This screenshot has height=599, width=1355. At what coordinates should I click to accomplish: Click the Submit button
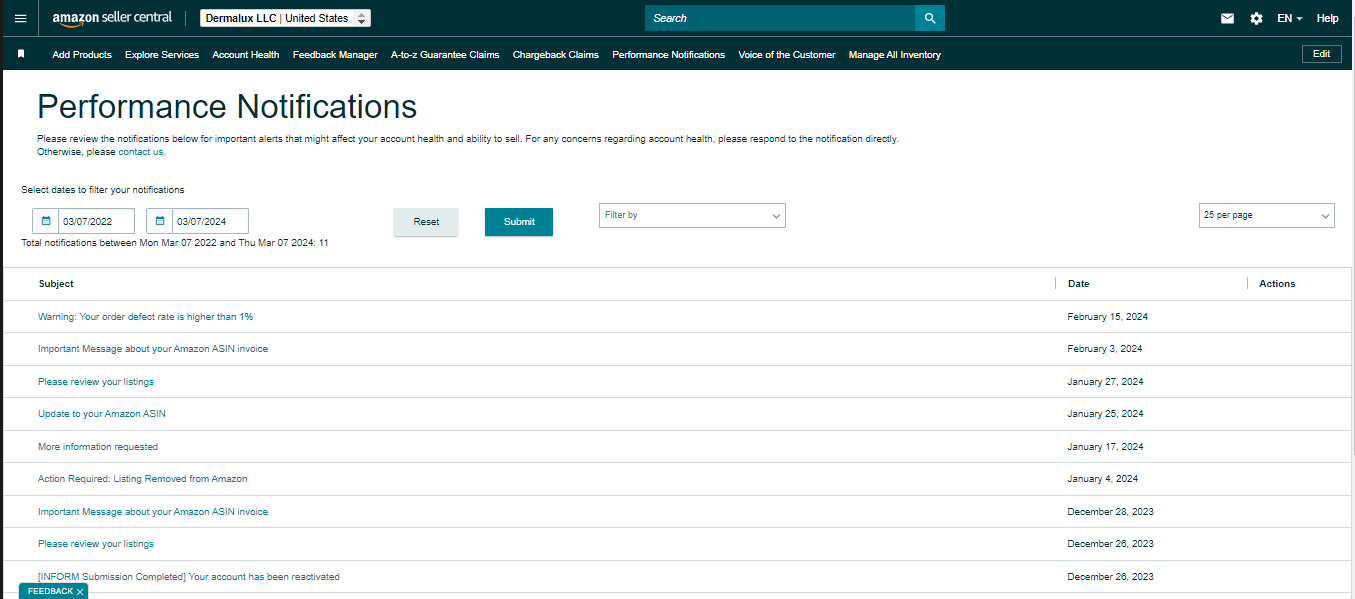519,222
